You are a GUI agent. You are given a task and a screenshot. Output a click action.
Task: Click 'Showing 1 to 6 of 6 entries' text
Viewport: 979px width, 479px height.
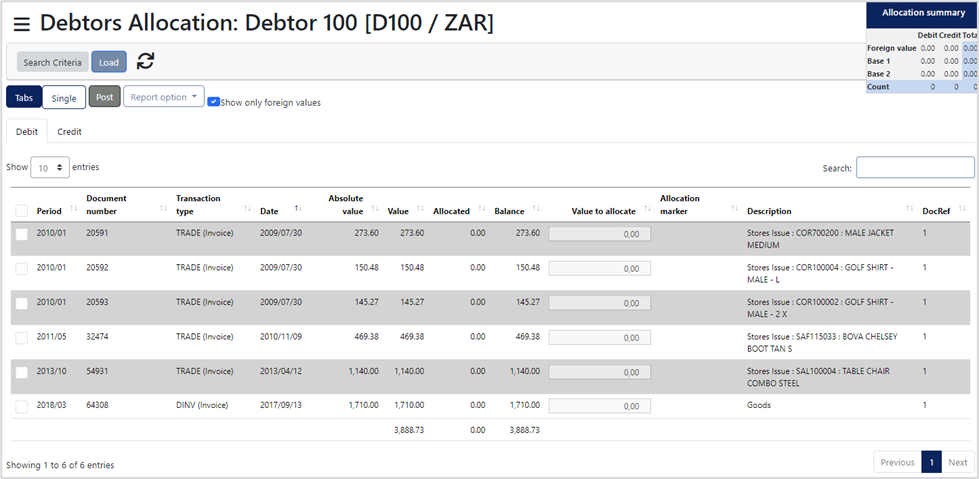[x=60, y=465]
